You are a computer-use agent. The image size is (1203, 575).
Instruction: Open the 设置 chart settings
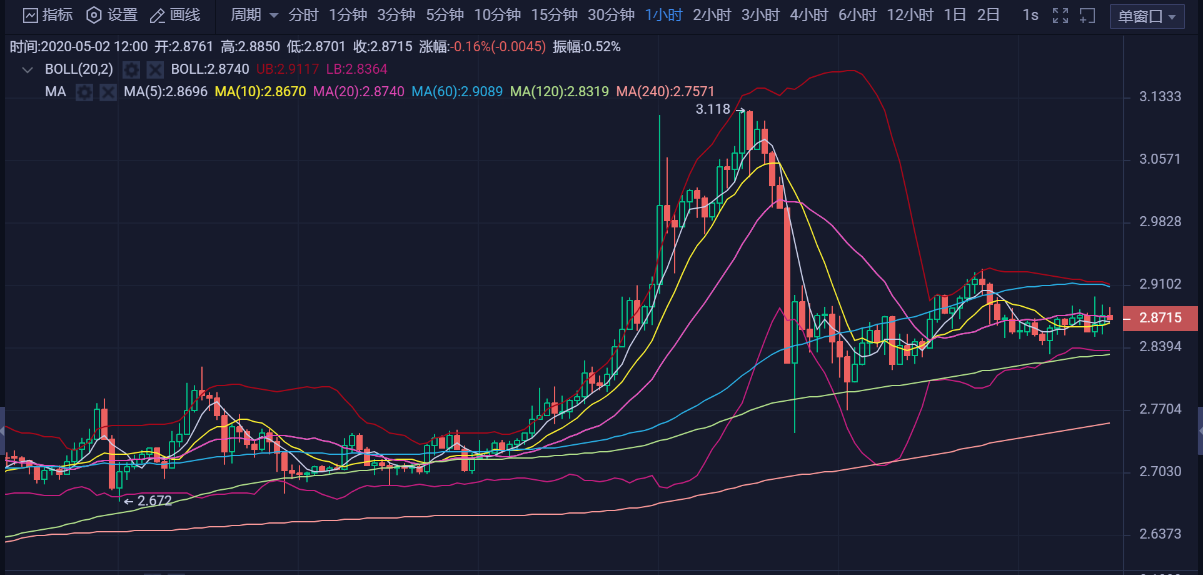click(111, 15)
